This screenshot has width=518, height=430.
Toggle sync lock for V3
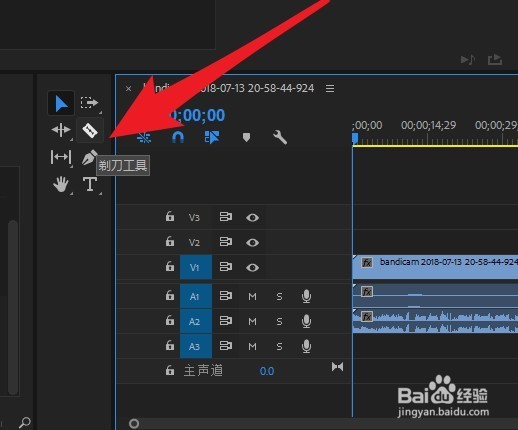point(226,217)
